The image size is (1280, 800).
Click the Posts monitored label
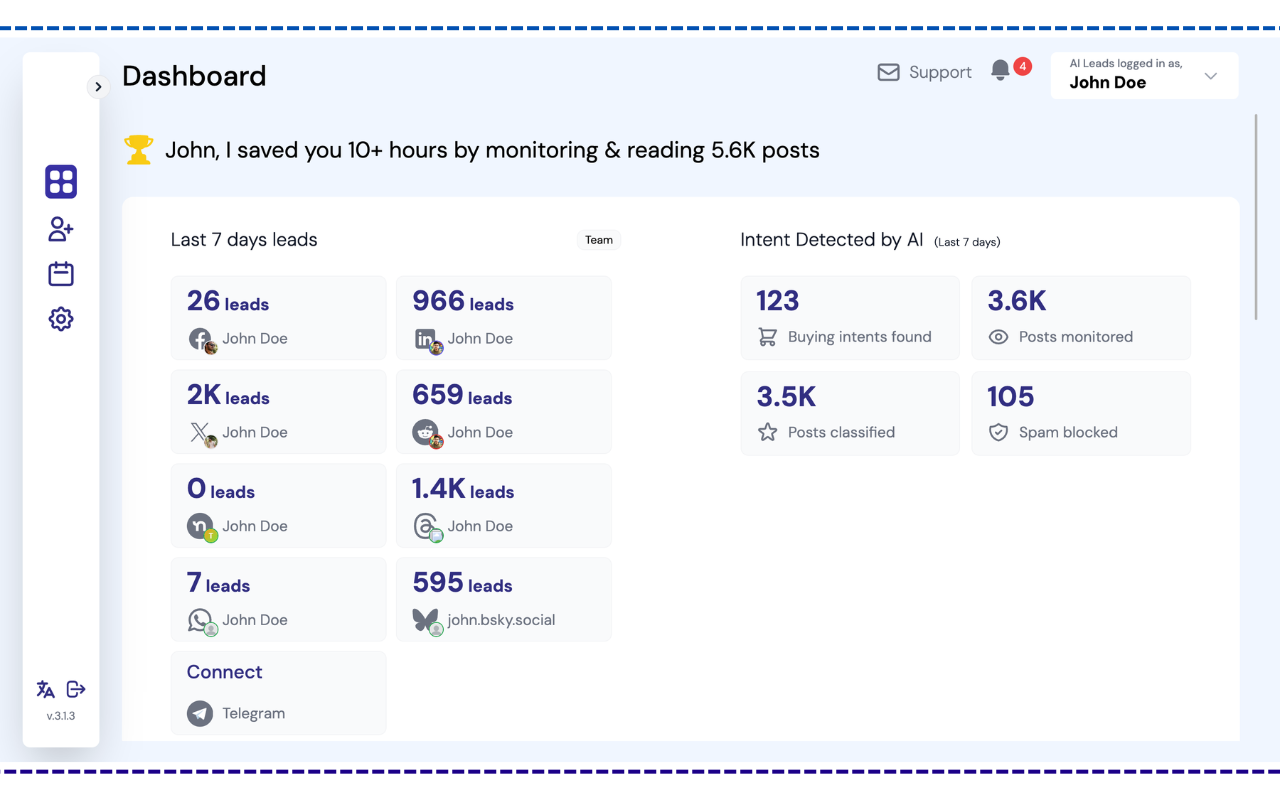tap(1076, 337)
